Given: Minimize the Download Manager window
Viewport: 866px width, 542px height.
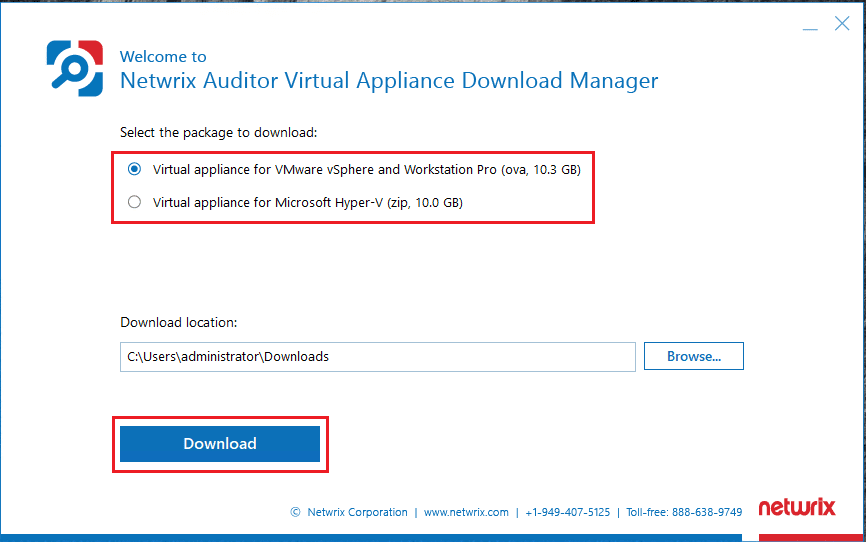Looking at the screenshot, I should click(809, 26).
